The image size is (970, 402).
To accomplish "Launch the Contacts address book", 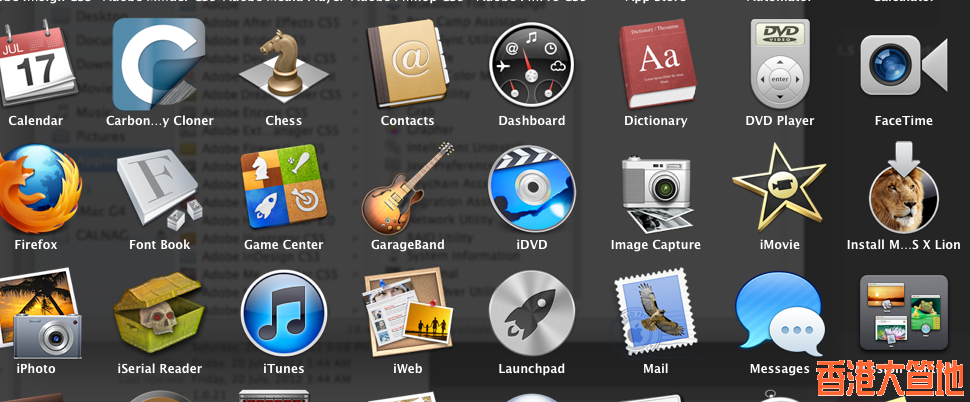I will pos(408,64).
